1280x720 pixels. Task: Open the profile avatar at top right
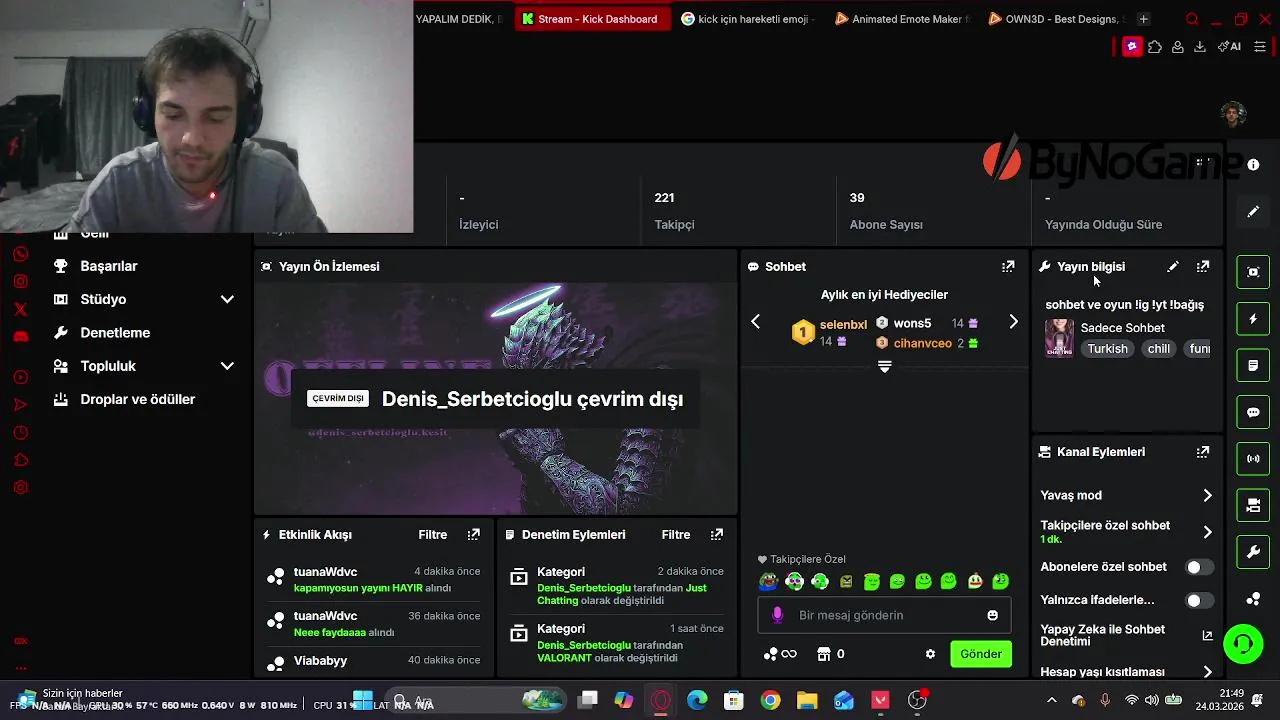(x=1233, y=113)
